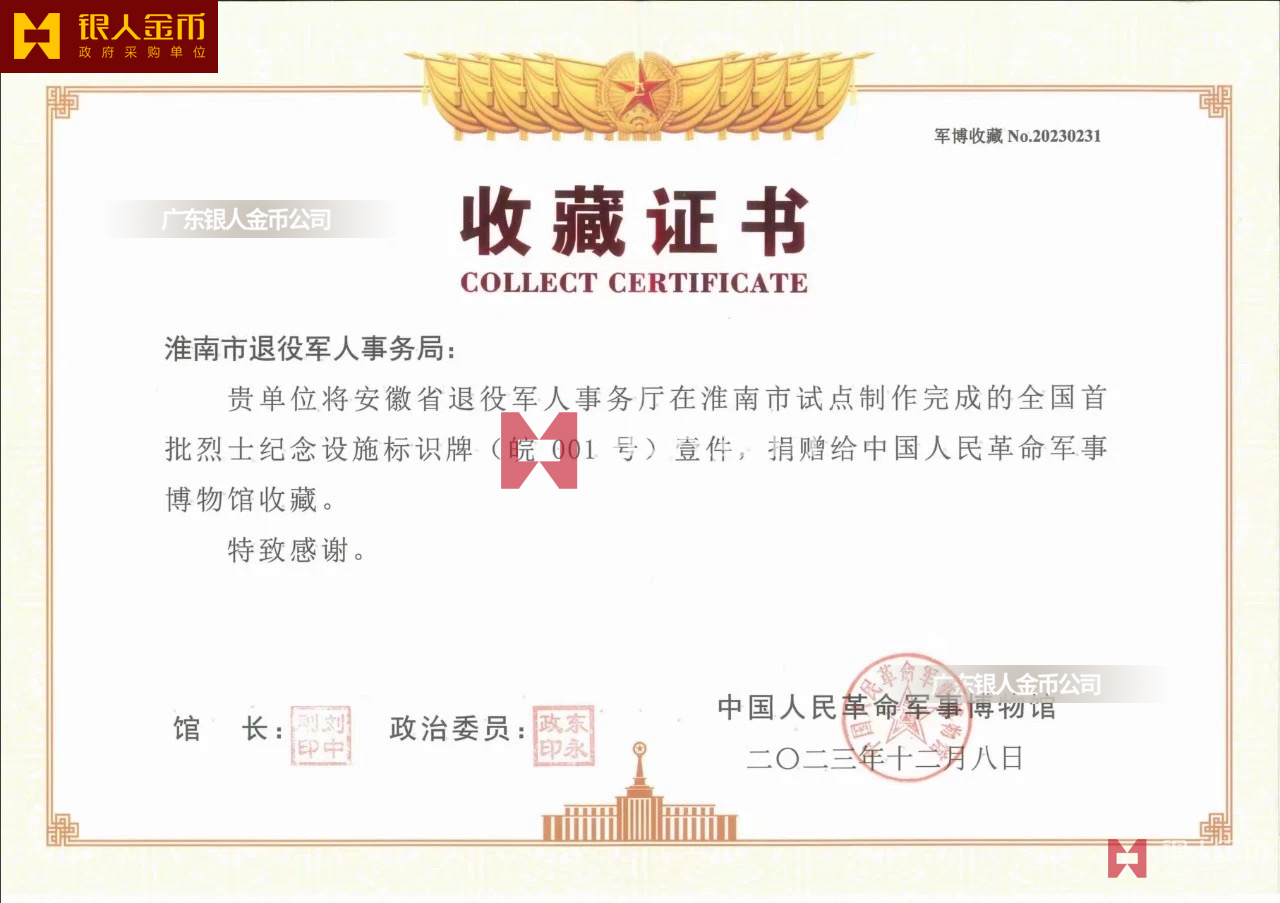This screenshot has height=903, width=1280.
Task: Click the date "二〇二三年十二月八日"
Action: pyautogui.click(x=885, y=758)
